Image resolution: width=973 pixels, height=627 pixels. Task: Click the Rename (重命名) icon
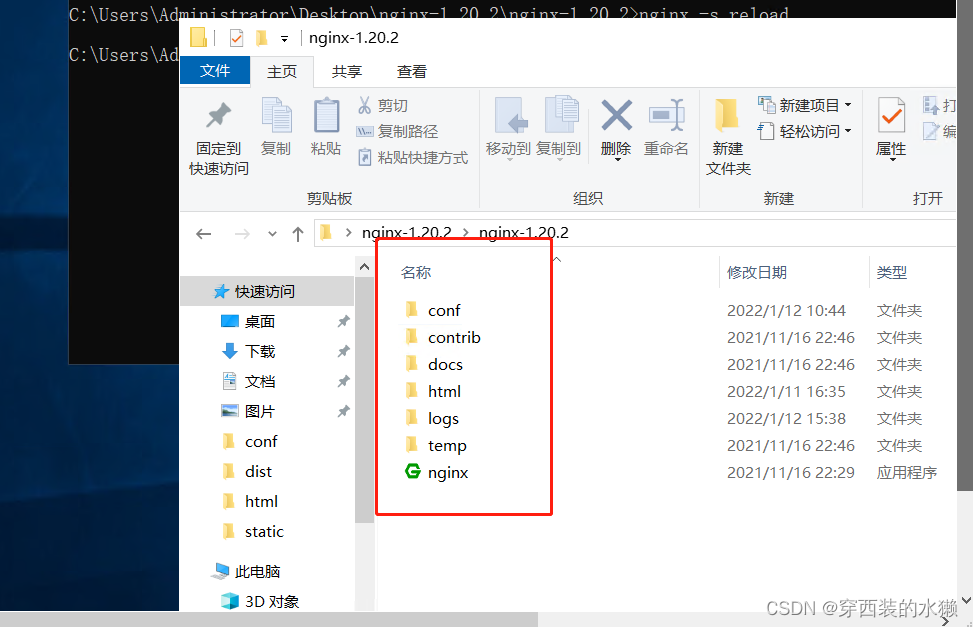(666, 115)
